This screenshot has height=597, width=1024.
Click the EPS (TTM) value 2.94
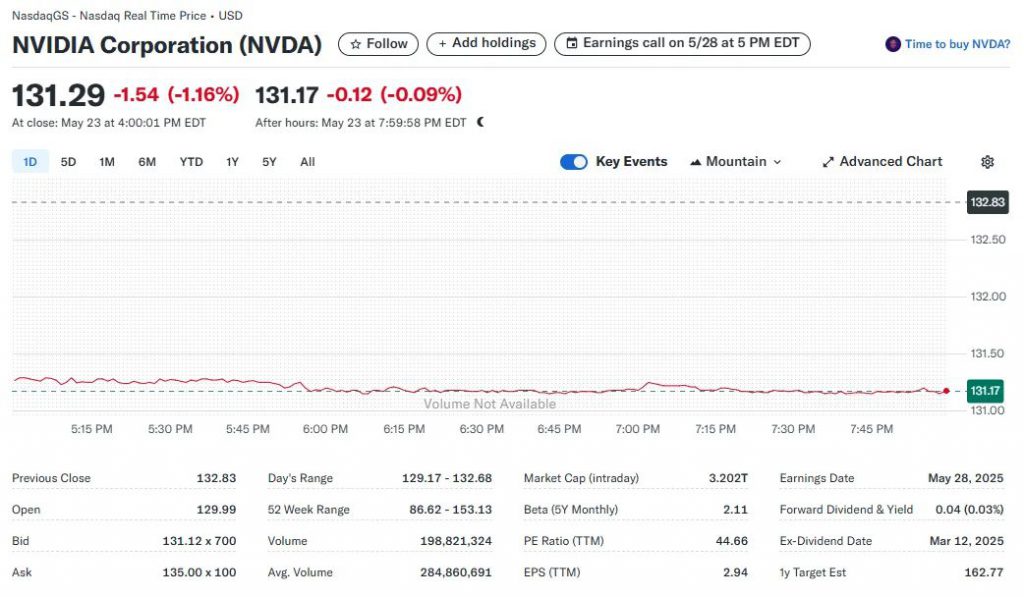(735, 572)
